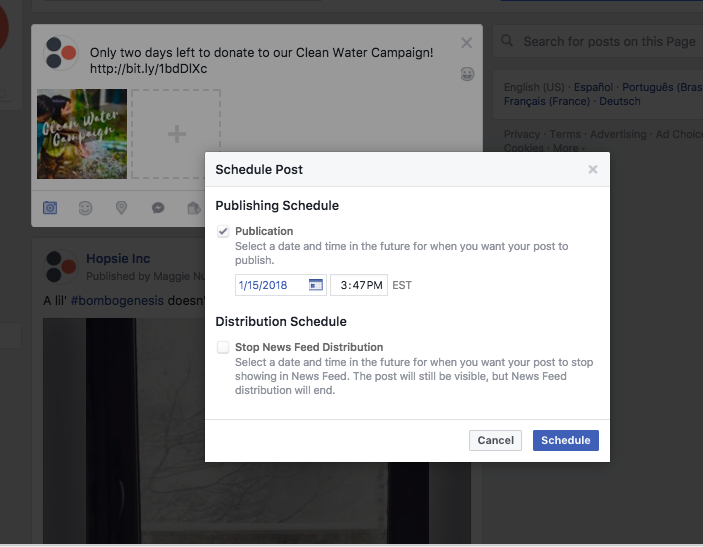This screenshot has height=547, width=703.
Task: Open the calendar date picker icon
Action: (316, 285)
